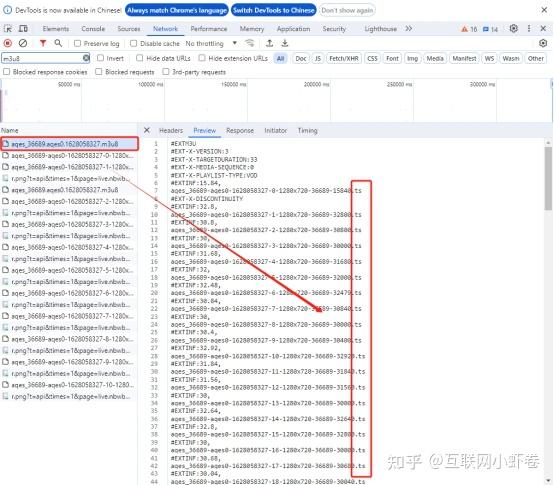
Task: Click the import HAR upload icon
Action: (269, 43)
